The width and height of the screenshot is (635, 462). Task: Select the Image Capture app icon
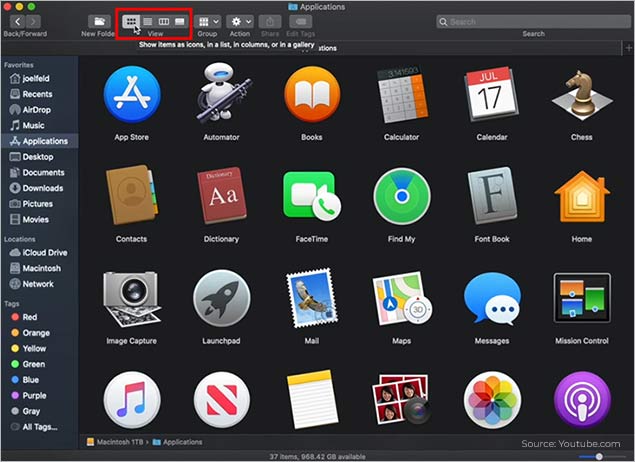pos(131,299)
